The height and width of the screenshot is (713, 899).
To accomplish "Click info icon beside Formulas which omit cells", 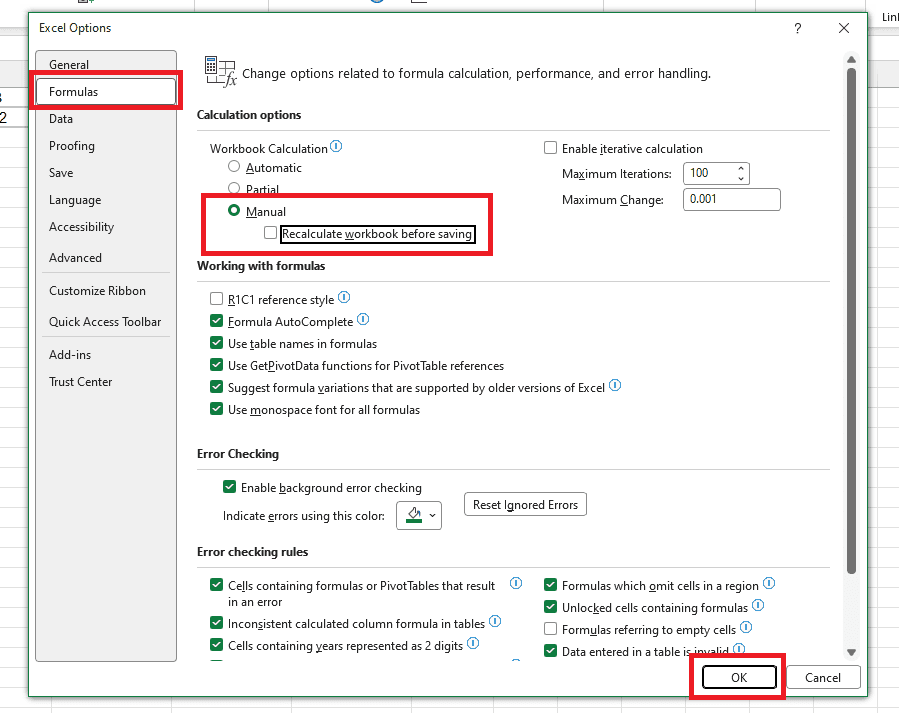I will 769,583.
